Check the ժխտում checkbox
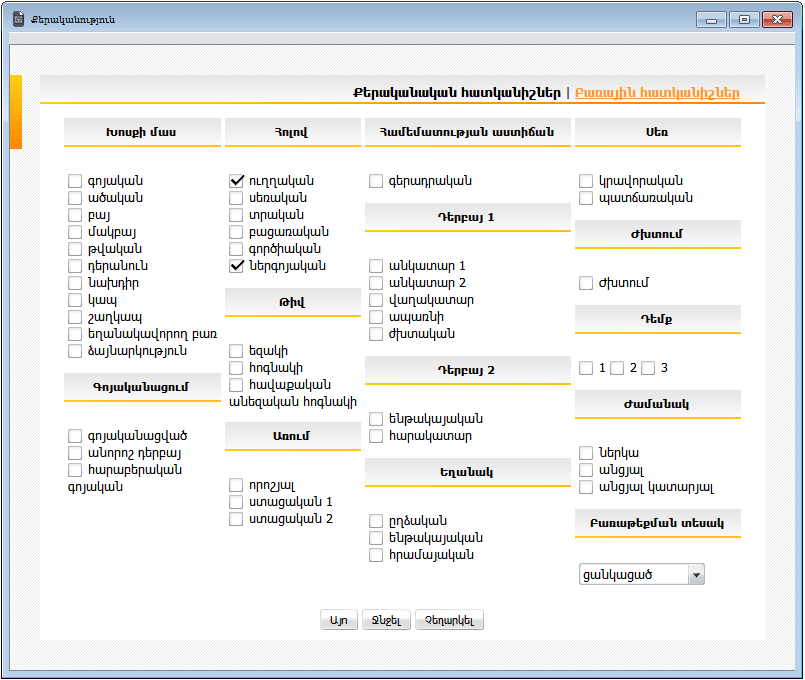The image size is (805, 680). 586,283
